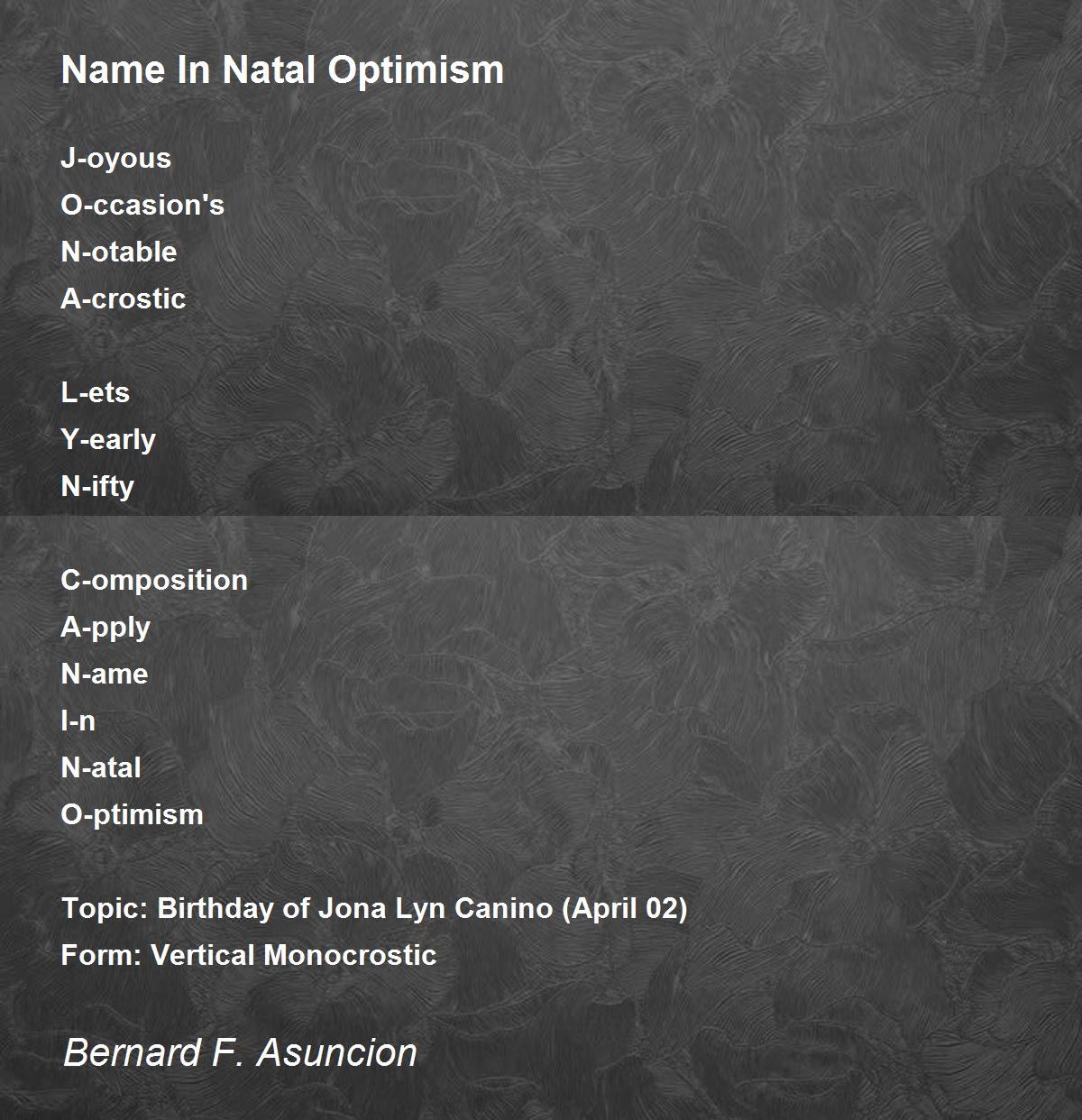Click the line A-crostic

click(x=124, y=298)
